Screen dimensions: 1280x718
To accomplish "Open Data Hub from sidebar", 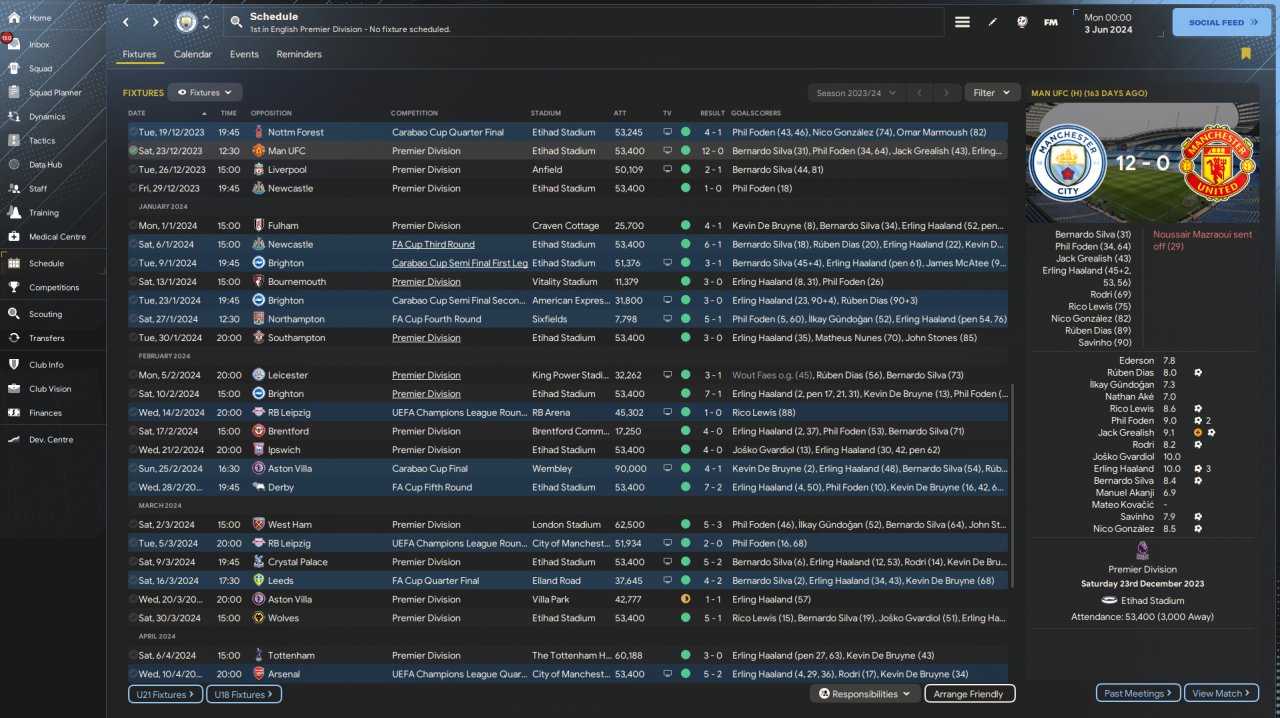I will coord(45,165).
